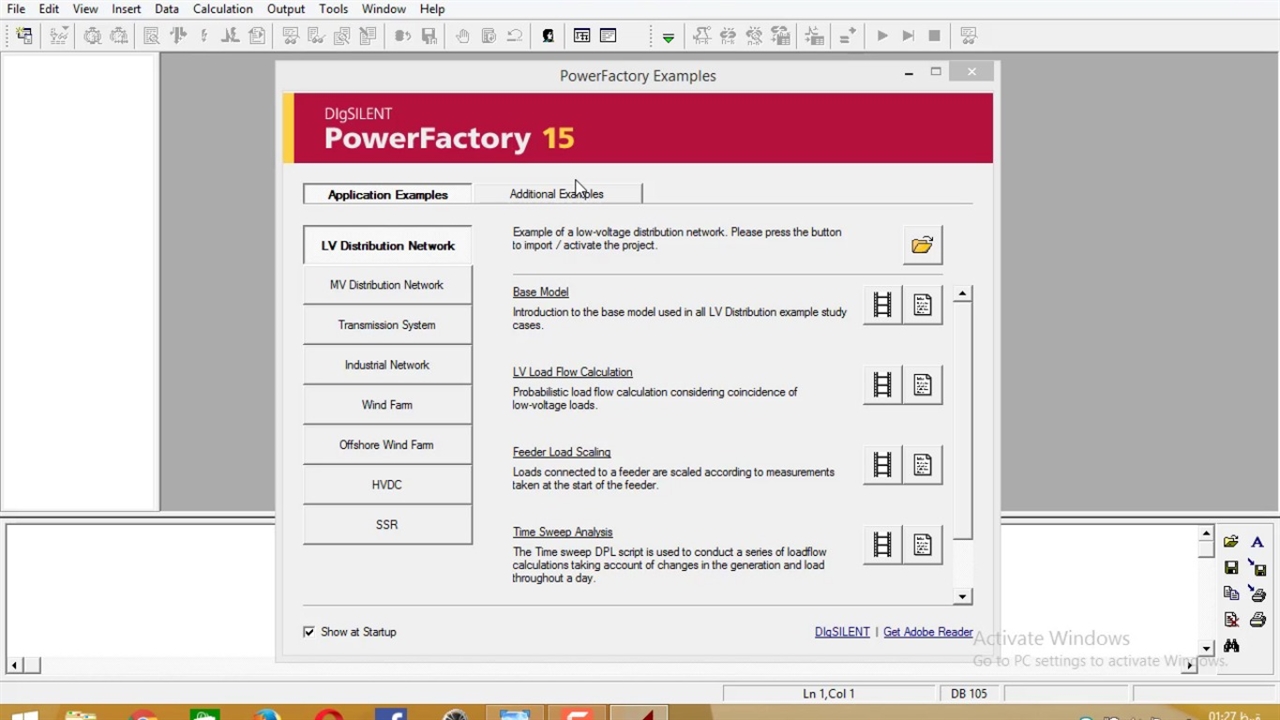Click the import project folder icon
1280x720 pixels.
(921, 245)
